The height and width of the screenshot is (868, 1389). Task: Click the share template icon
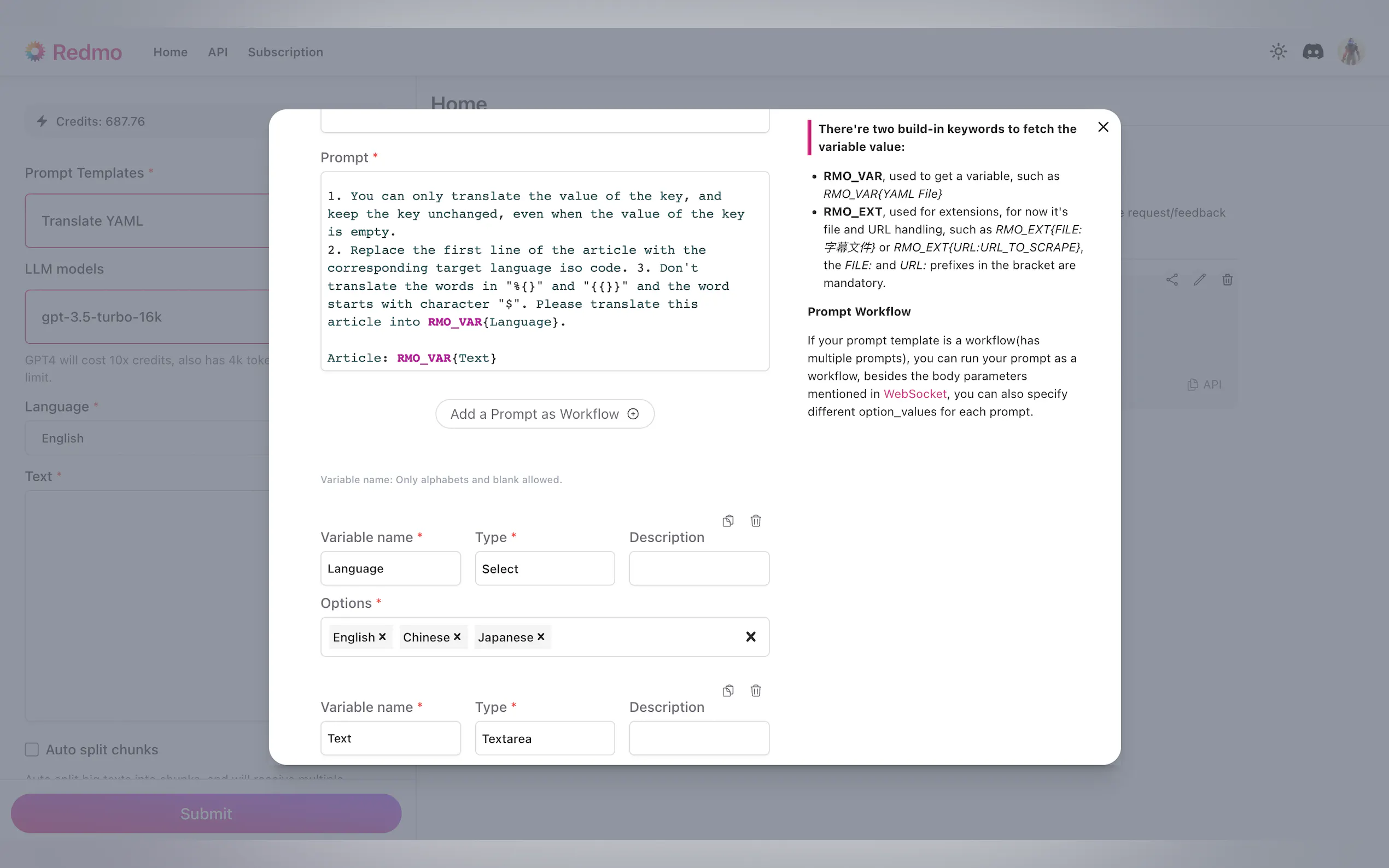tap(1171, 279)
